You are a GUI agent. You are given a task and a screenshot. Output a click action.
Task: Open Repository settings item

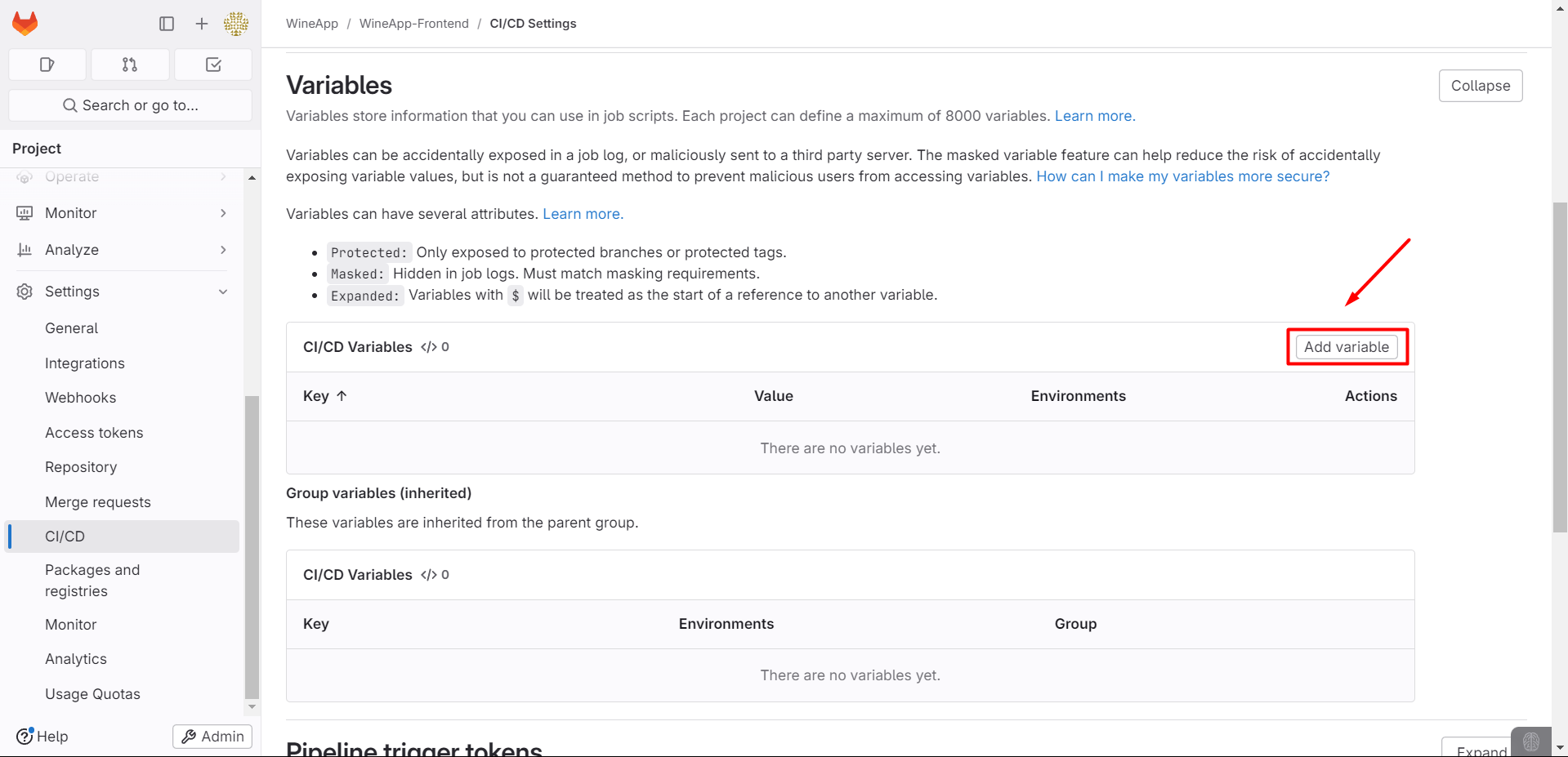pos(81,467)
